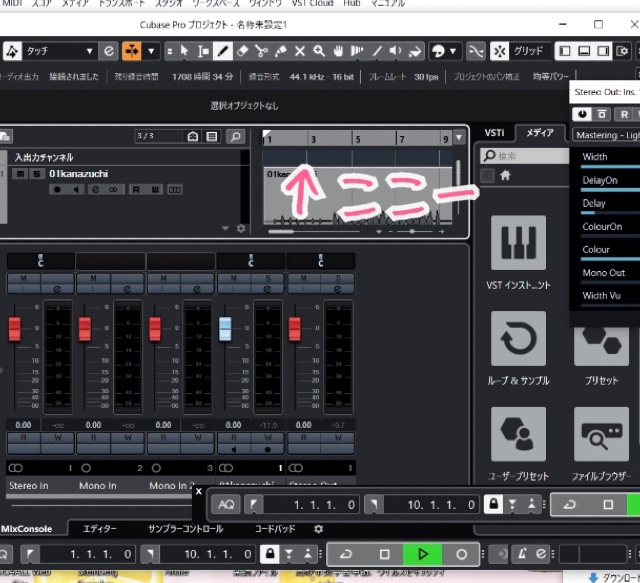Pick the Split scissors tool
Viewport: 640px width, 583px height.
[x=261, y=51]
